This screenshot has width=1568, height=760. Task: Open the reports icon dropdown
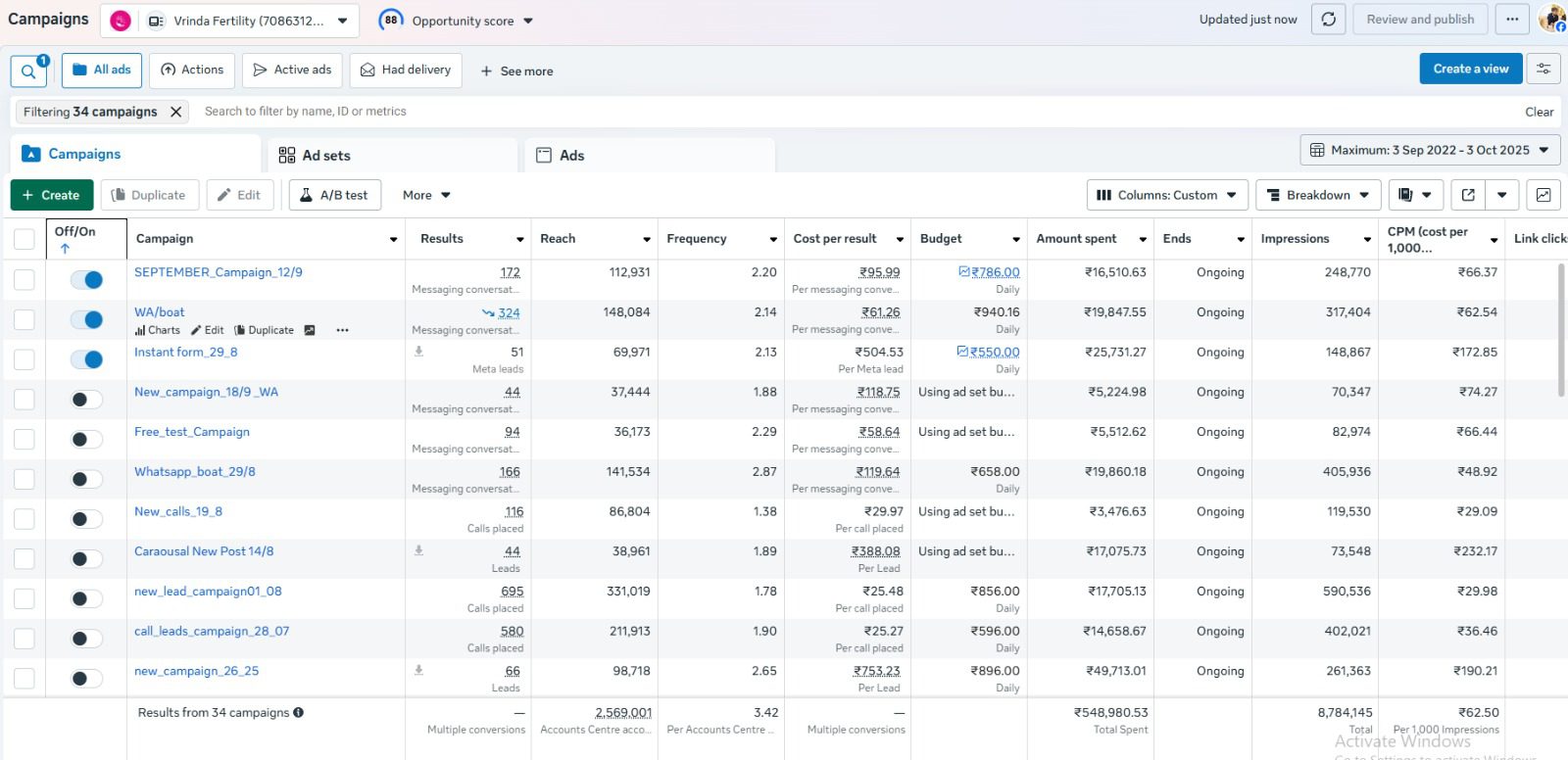[1414, 195]
